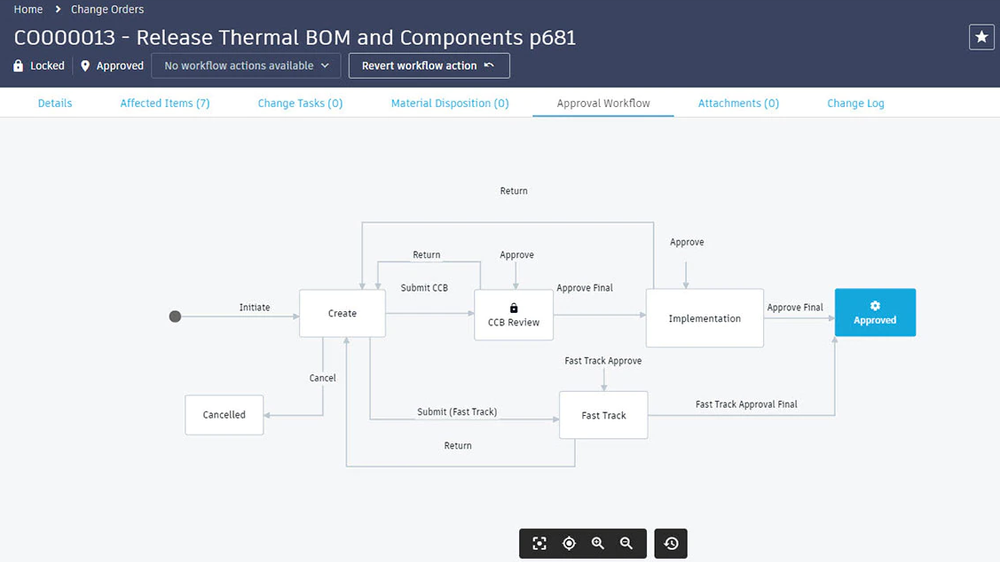This screenshot has height=562, width=1000.
Task: Click the Submit CCB transition label
Action: [x=424, y=288]
